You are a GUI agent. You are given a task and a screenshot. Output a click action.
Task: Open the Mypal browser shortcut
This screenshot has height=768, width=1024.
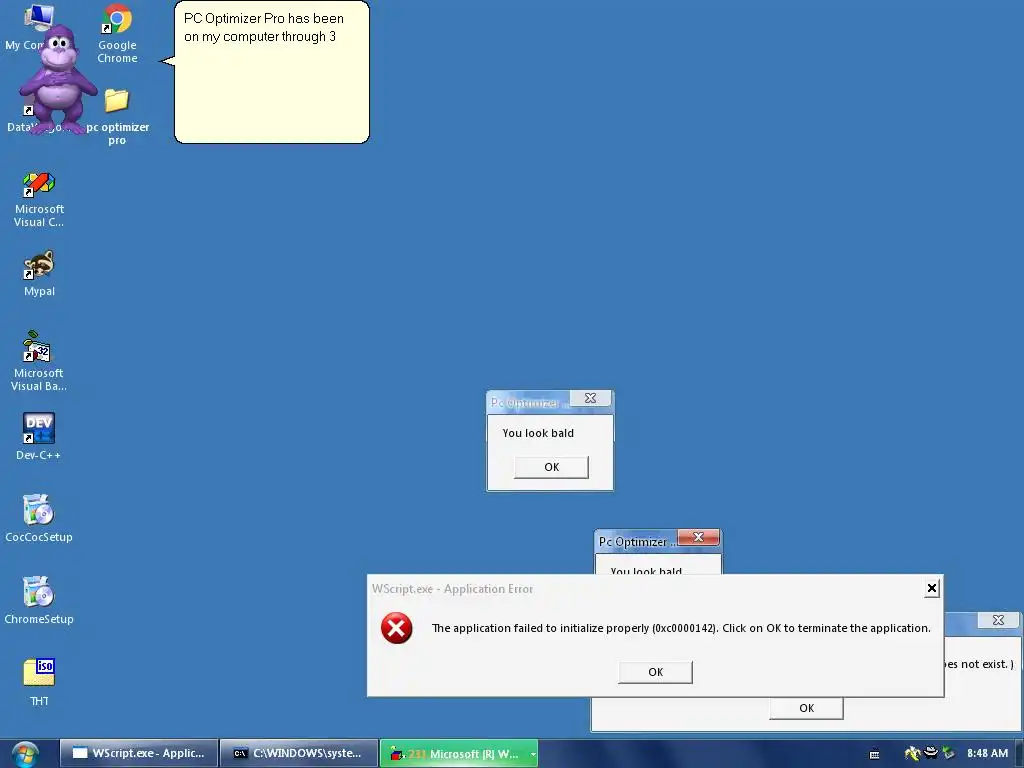[39, 273]
